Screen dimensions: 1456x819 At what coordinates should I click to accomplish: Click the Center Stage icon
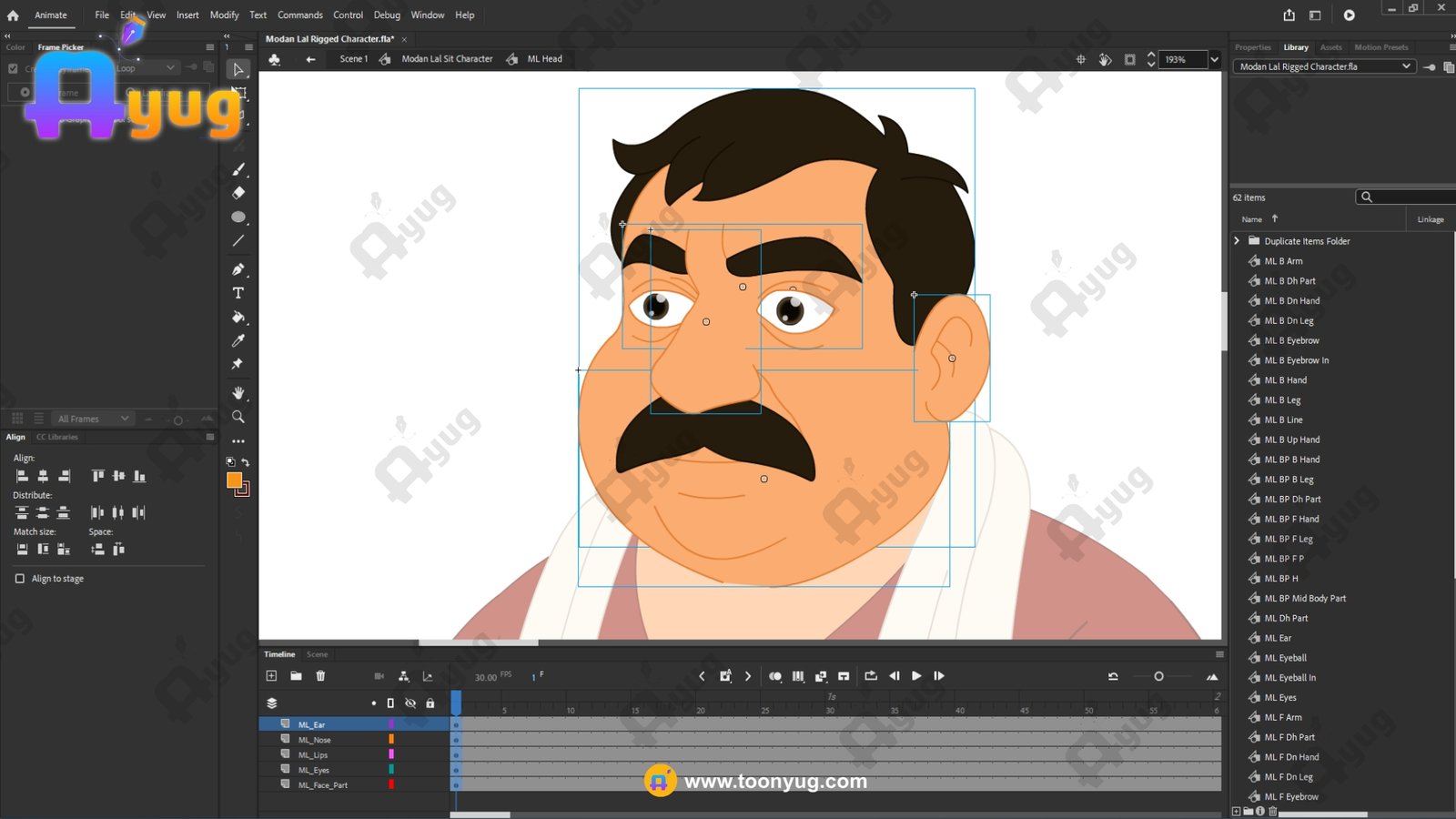(x=1081, y=59)
